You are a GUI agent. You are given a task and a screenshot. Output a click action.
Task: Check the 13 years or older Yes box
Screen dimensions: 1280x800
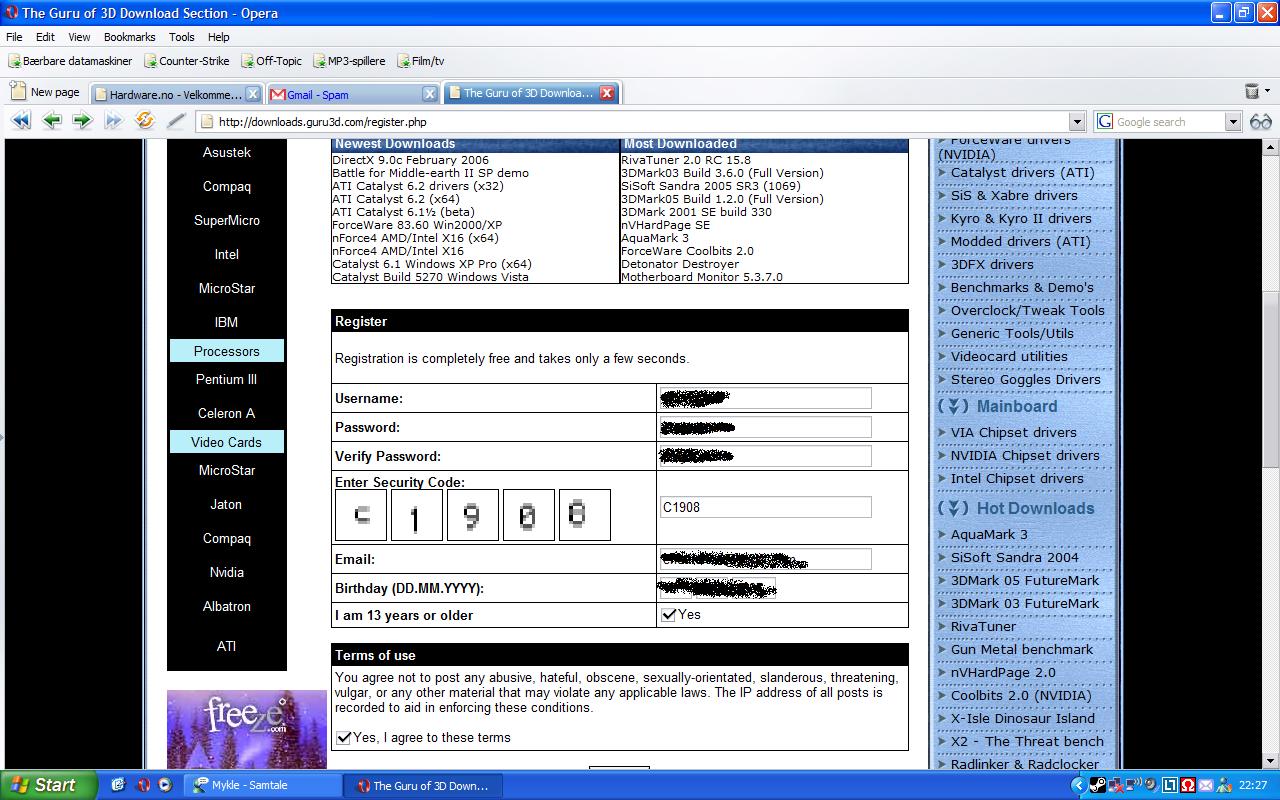click(669, 615)
